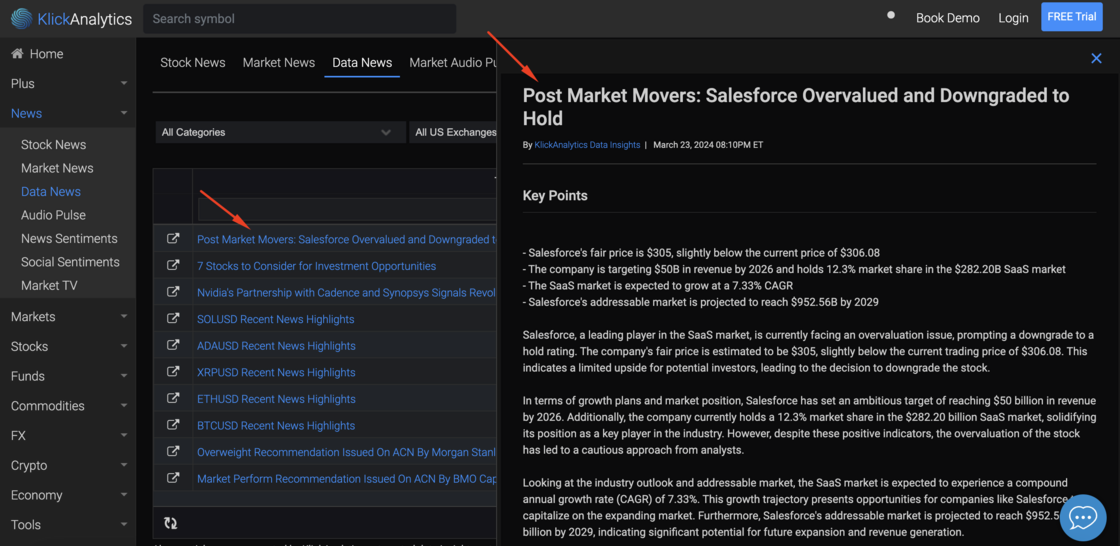
Task: Open external link icon for Salesforce Overvalued row
Action: [173, 239]
